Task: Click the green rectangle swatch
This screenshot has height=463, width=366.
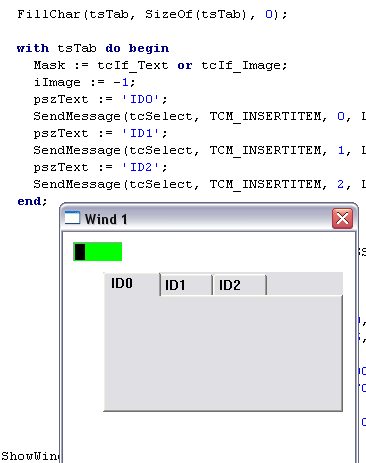Action: [97, 252]
